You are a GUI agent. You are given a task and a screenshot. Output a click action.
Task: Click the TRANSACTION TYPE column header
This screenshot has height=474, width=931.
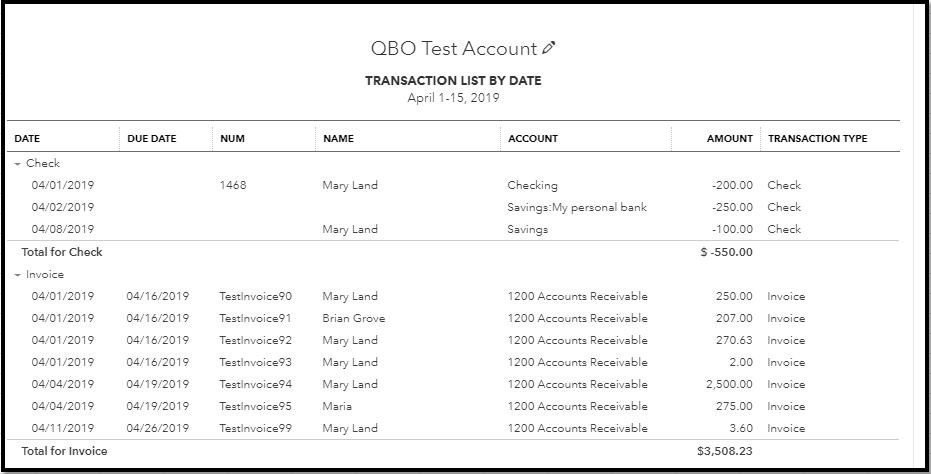tap(817, 139)
